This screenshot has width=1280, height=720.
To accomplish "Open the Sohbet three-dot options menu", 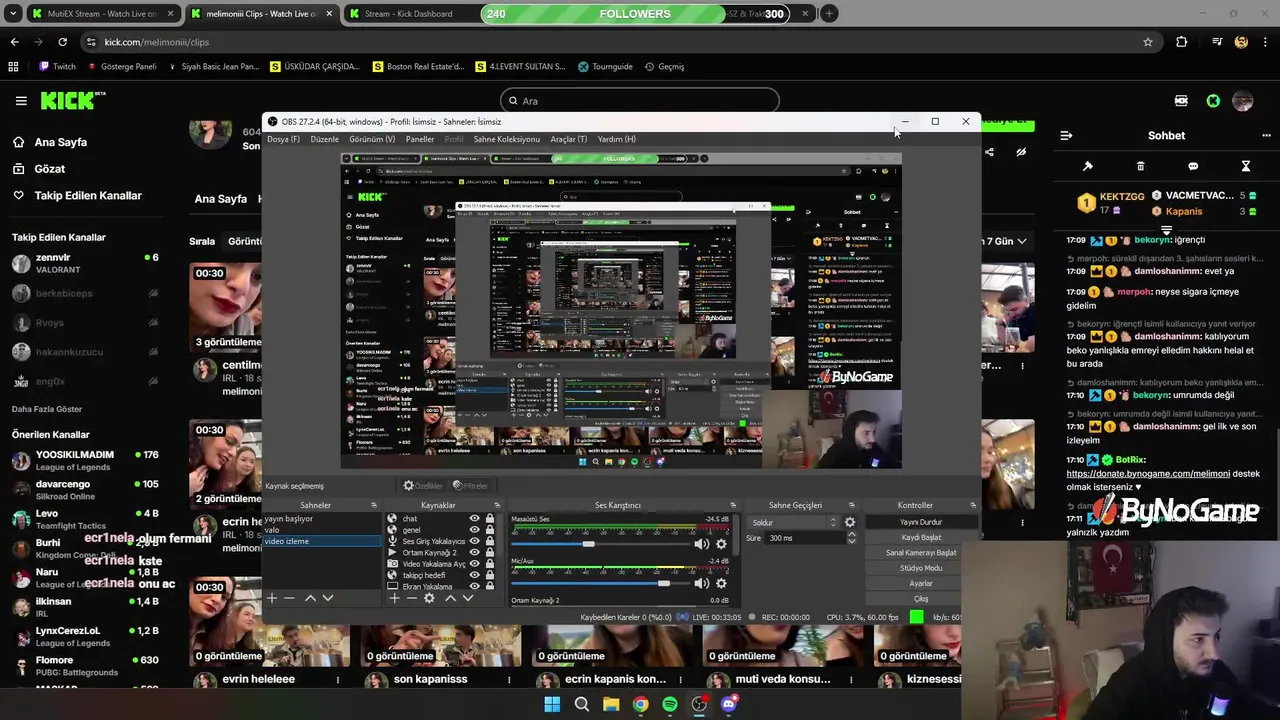I will coord(1266,135).
